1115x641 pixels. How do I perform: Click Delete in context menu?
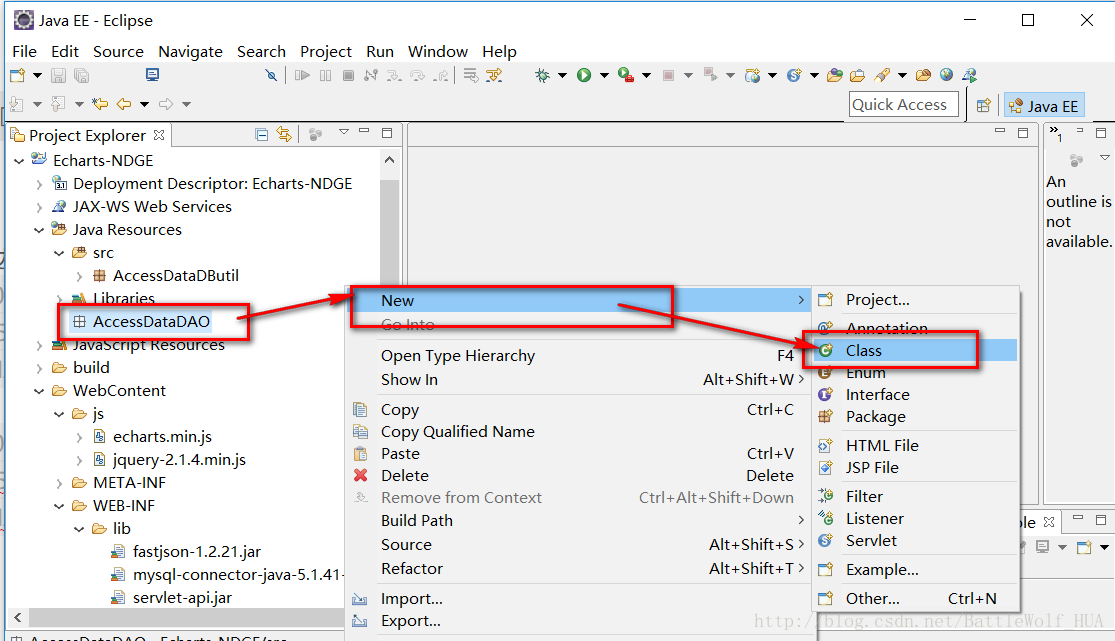[579, 475]
